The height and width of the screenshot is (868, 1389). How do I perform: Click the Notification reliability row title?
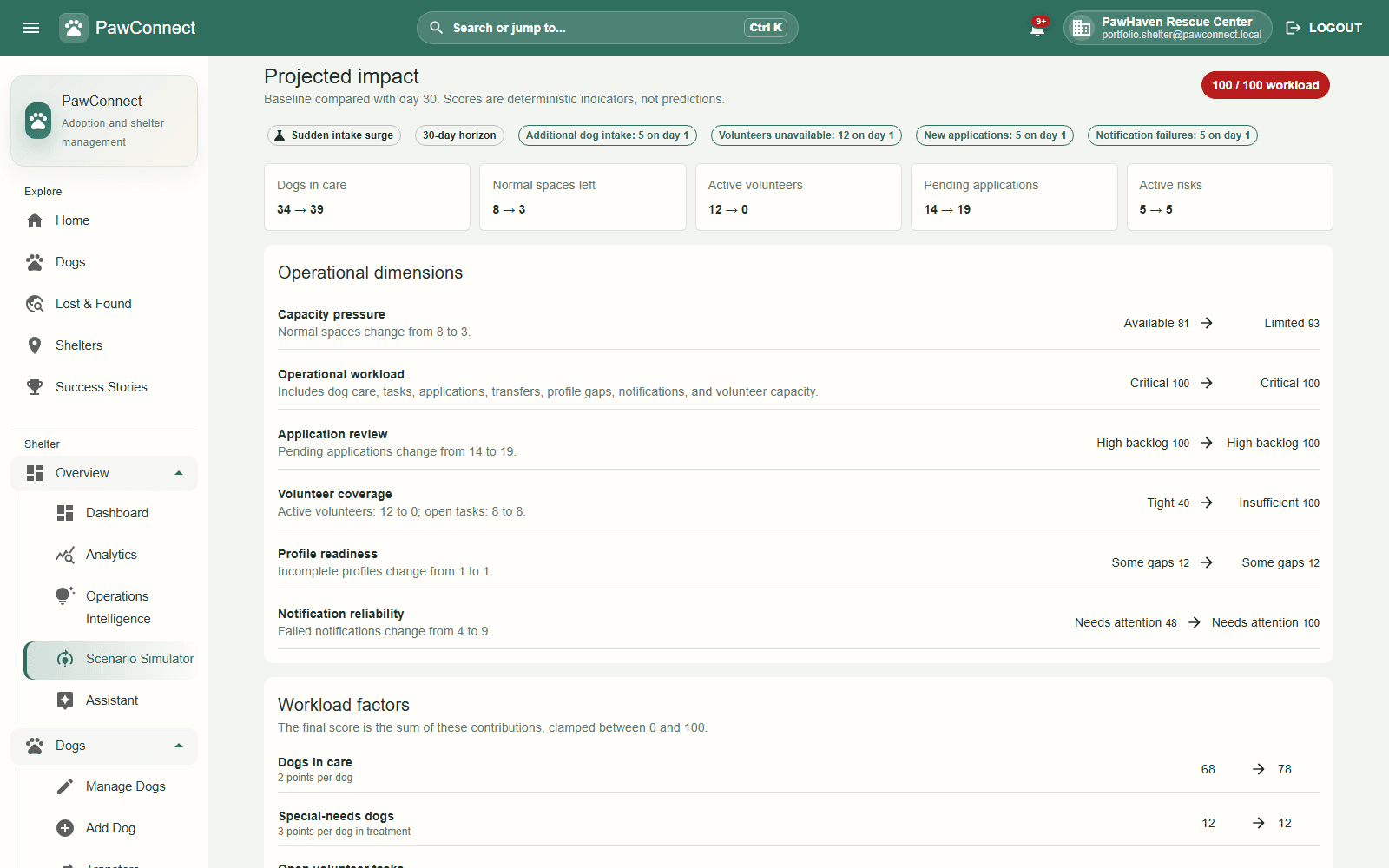[x=341, y=614]
